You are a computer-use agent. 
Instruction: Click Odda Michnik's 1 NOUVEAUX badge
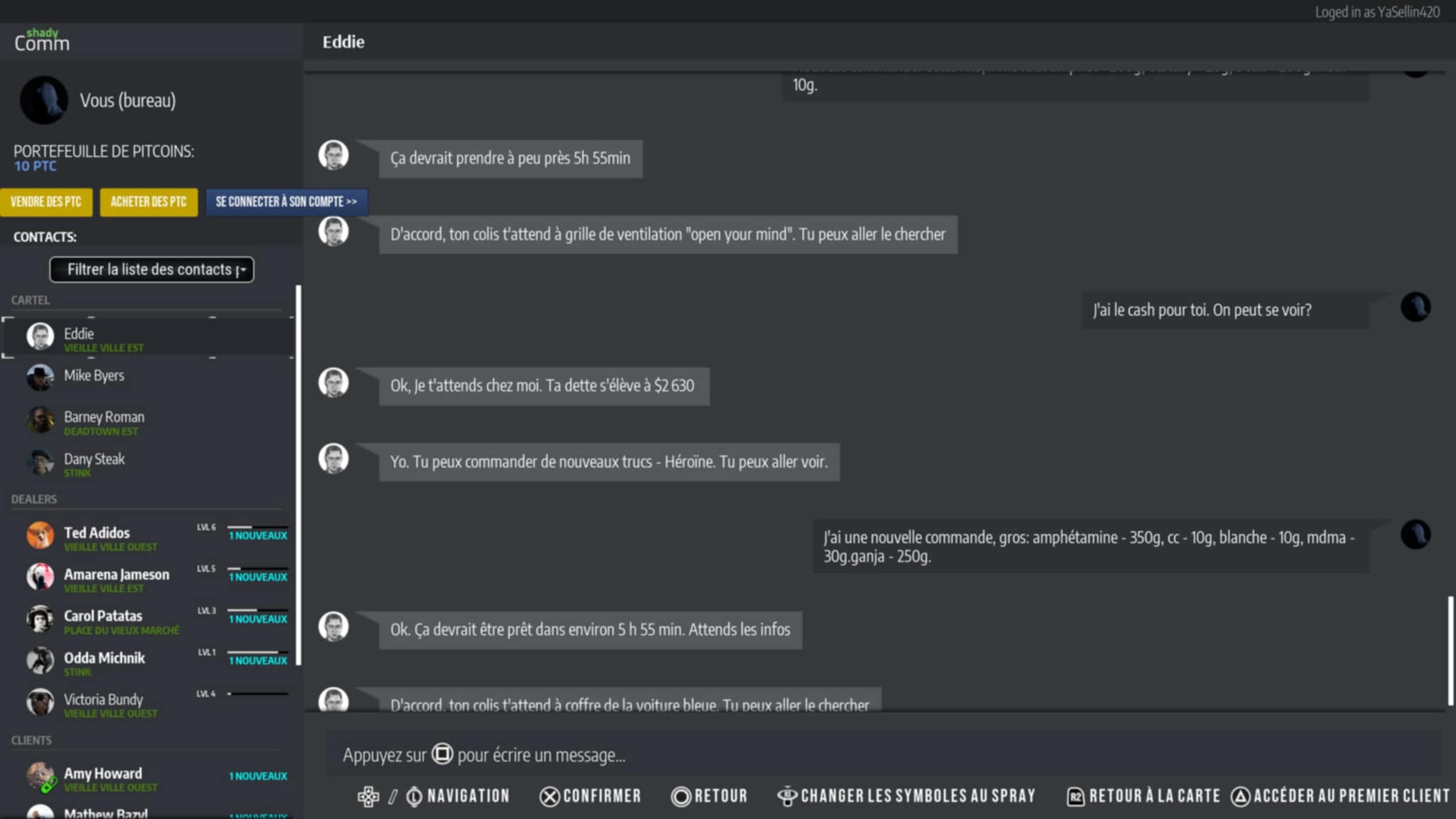[257, 660]
